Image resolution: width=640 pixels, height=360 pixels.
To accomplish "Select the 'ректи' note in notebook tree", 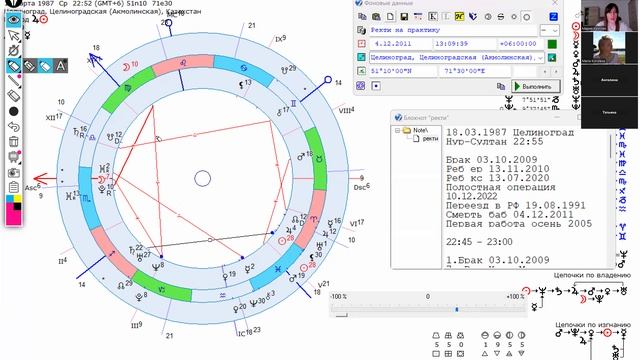I will (x=430, y=139).
